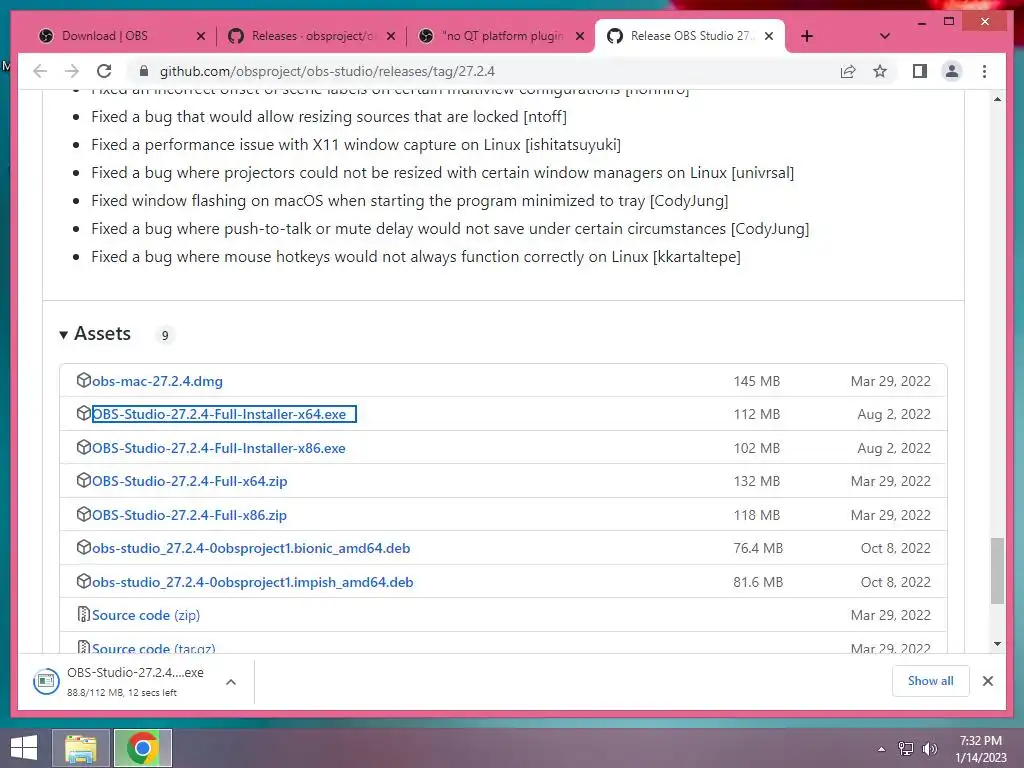The width and height of the screenshot is (1024, 768).
Task: Download the impish_amd64.deb package
Action: click(253, 583)
